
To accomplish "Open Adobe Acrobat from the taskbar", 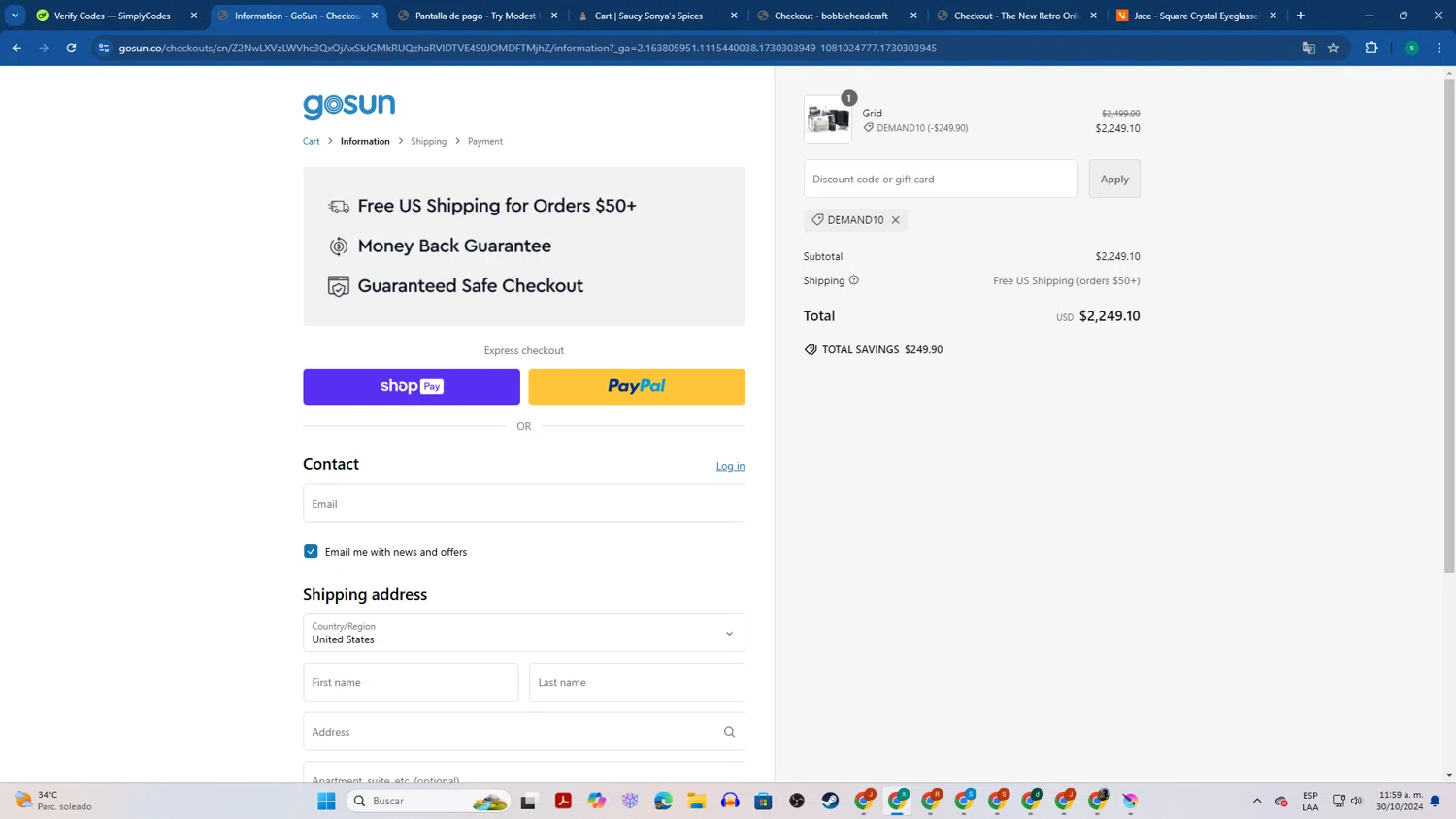I will tap(563, 801).
